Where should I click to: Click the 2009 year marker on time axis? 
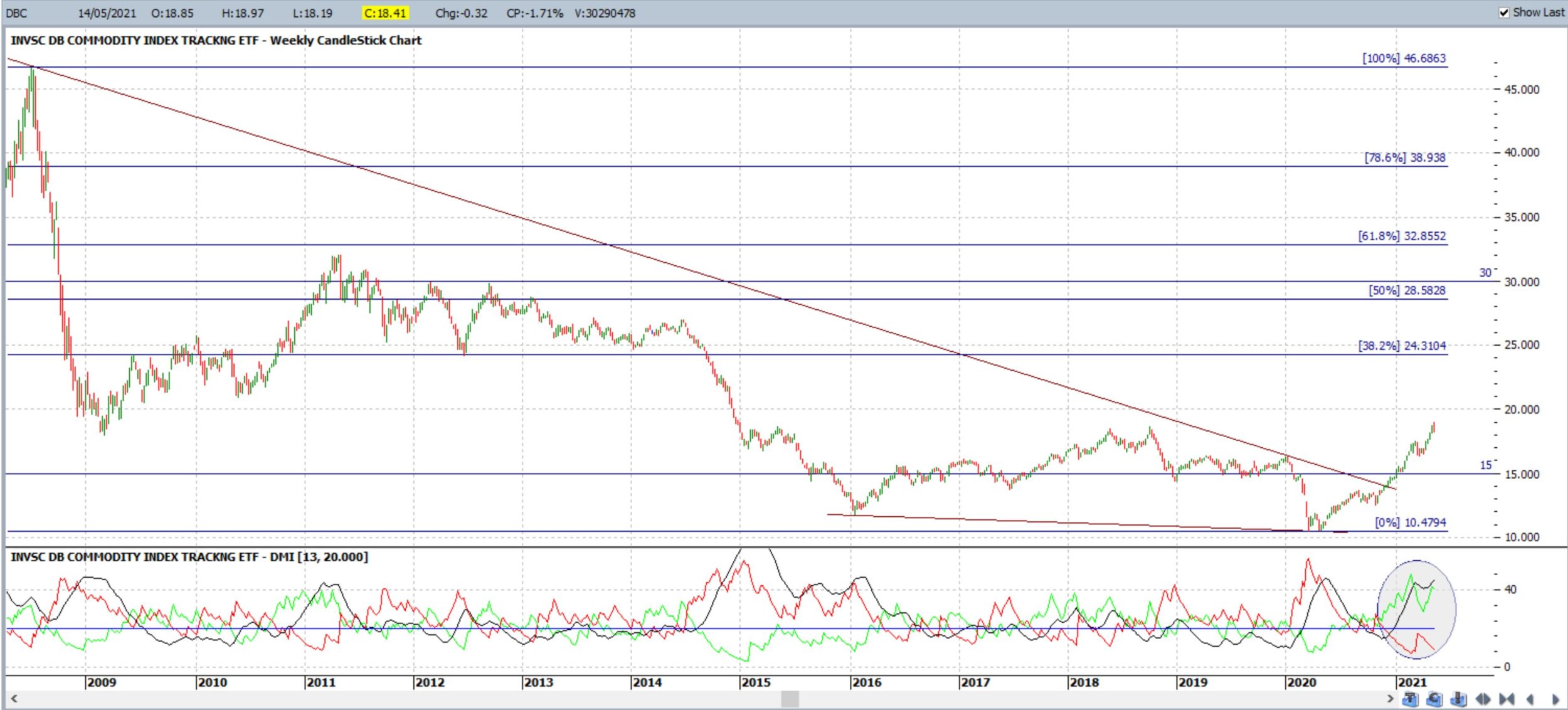[102, 682]
